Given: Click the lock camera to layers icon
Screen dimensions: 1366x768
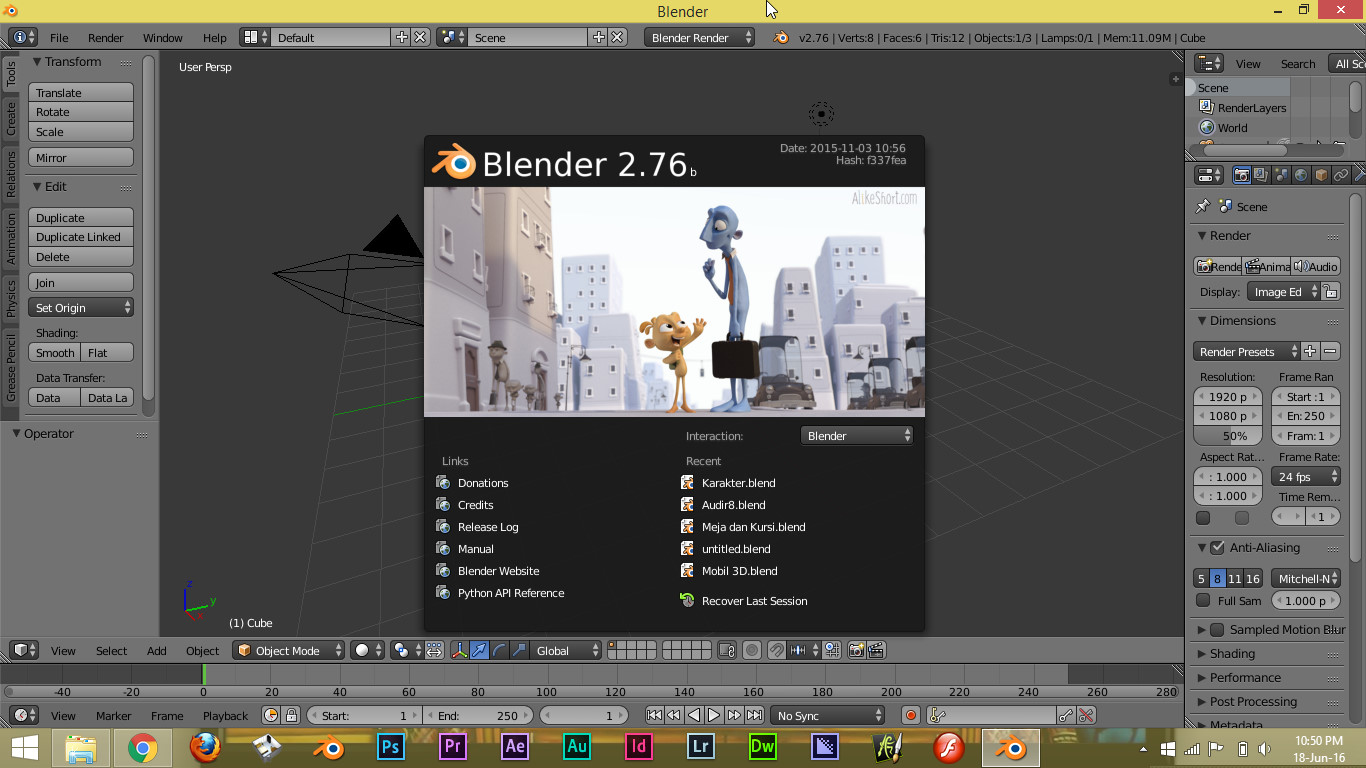Looking at the screenshot, I should 727,650.
